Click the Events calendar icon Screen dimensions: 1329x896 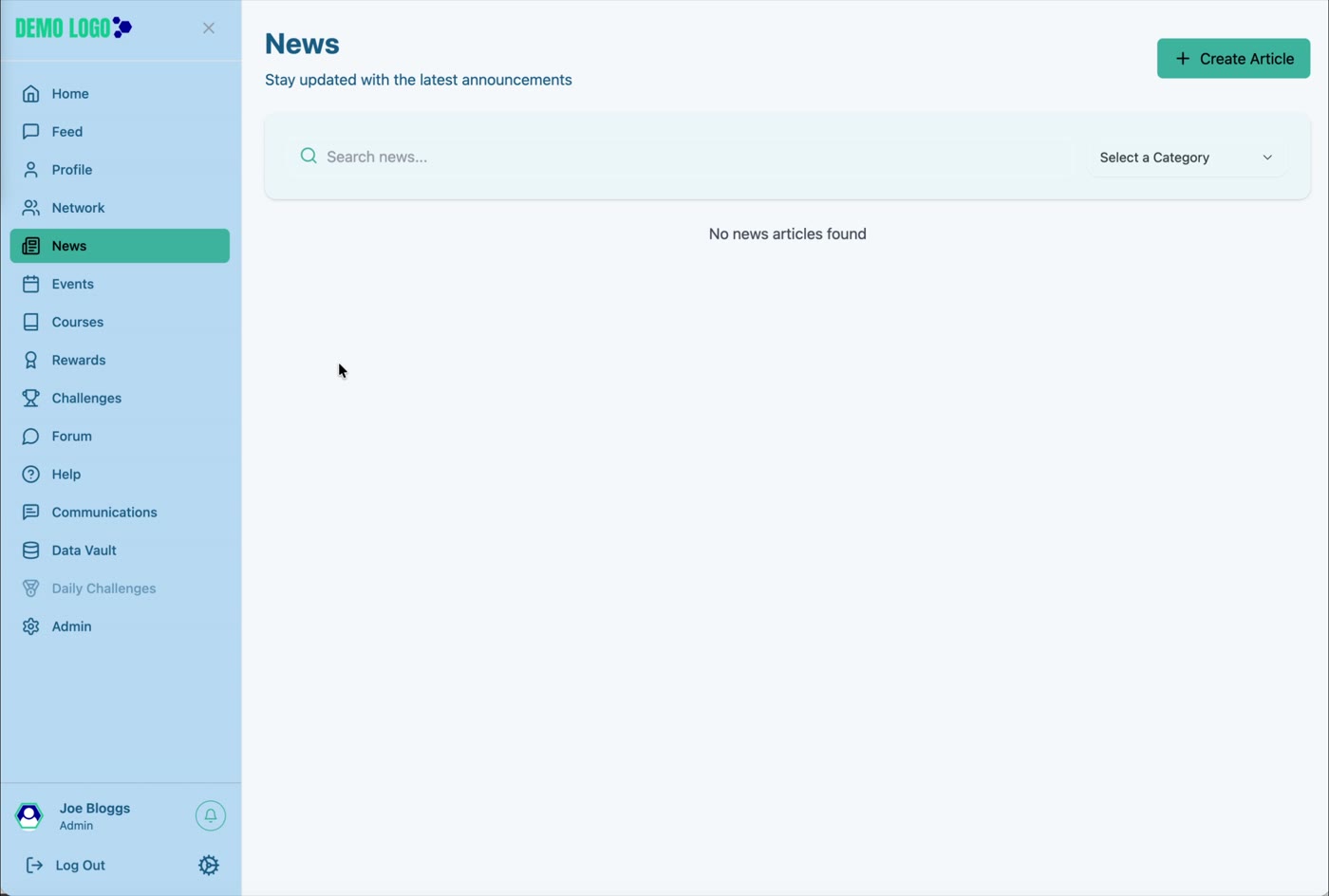[x=30, y=284]
